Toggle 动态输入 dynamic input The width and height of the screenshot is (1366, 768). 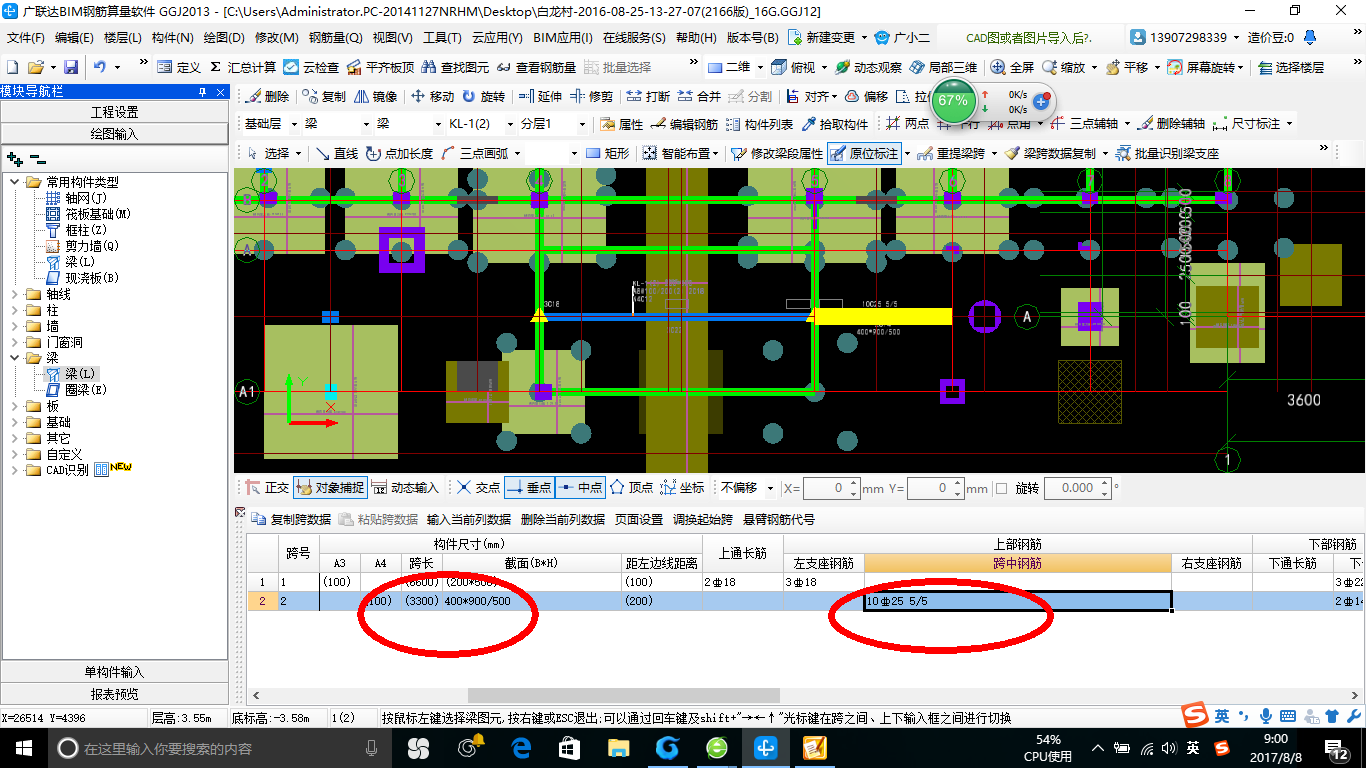click(405, 488)
